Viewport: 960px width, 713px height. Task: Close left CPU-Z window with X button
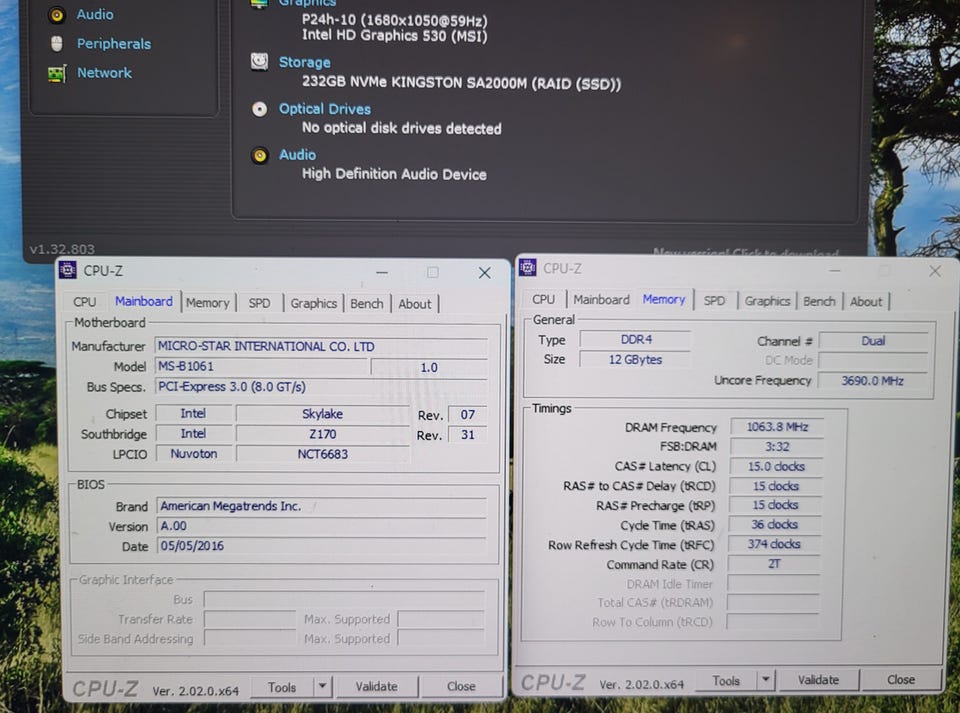[484, 273]
